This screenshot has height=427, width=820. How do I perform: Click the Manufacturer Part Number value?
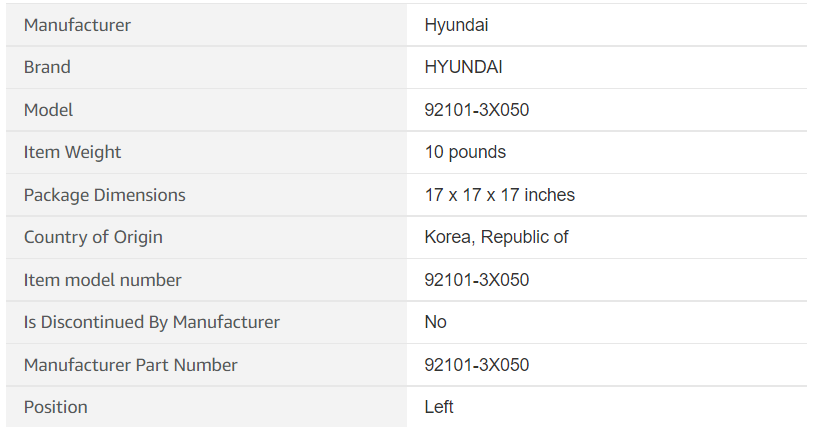click(476, 365)
